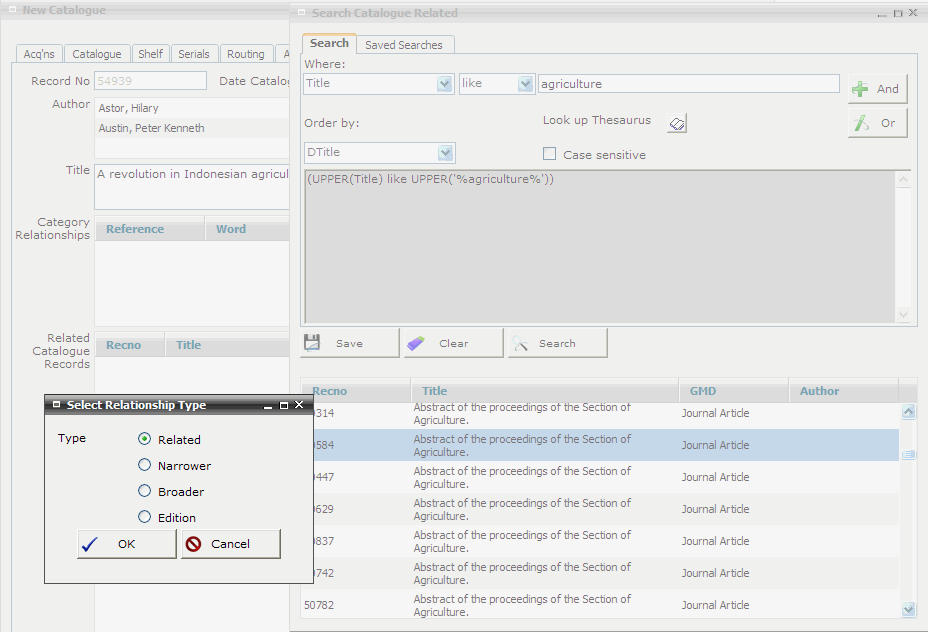Clear the search criteria with eraser
The width and height of the screenshot is (928, 632).
(452, 343)
